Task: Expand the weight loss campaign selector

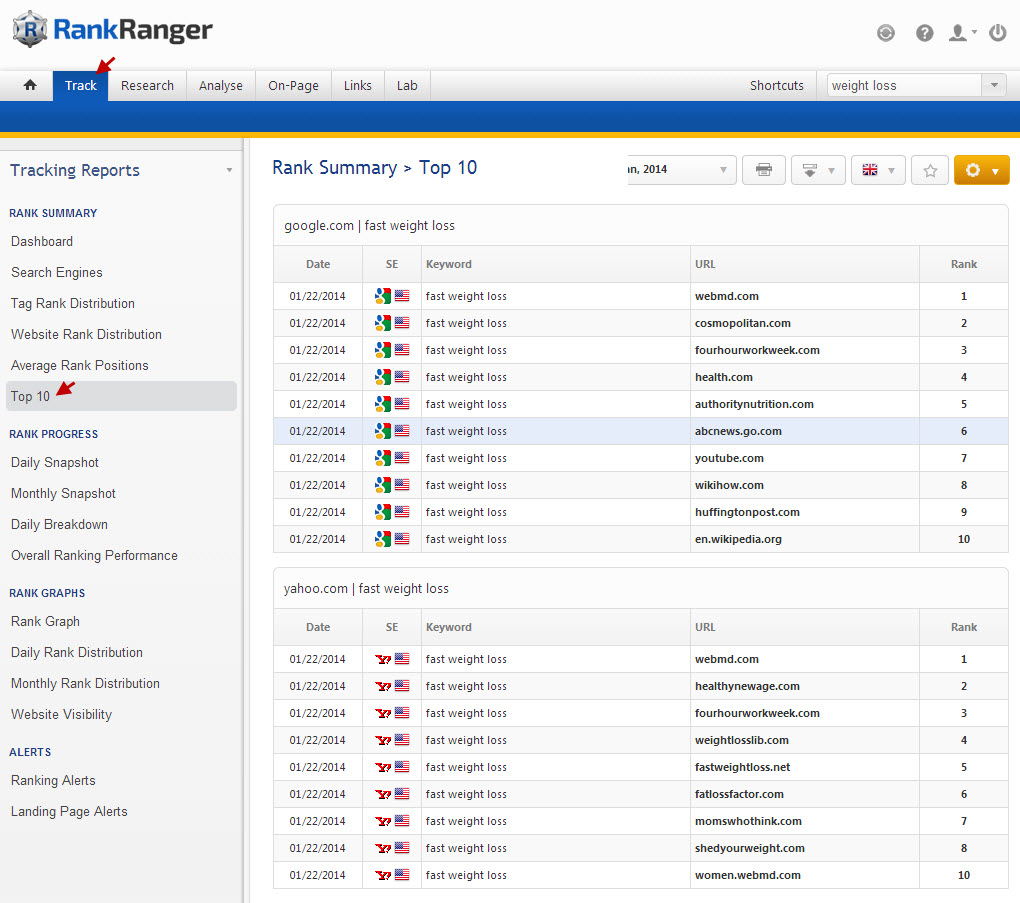Action: pos(993,86)
